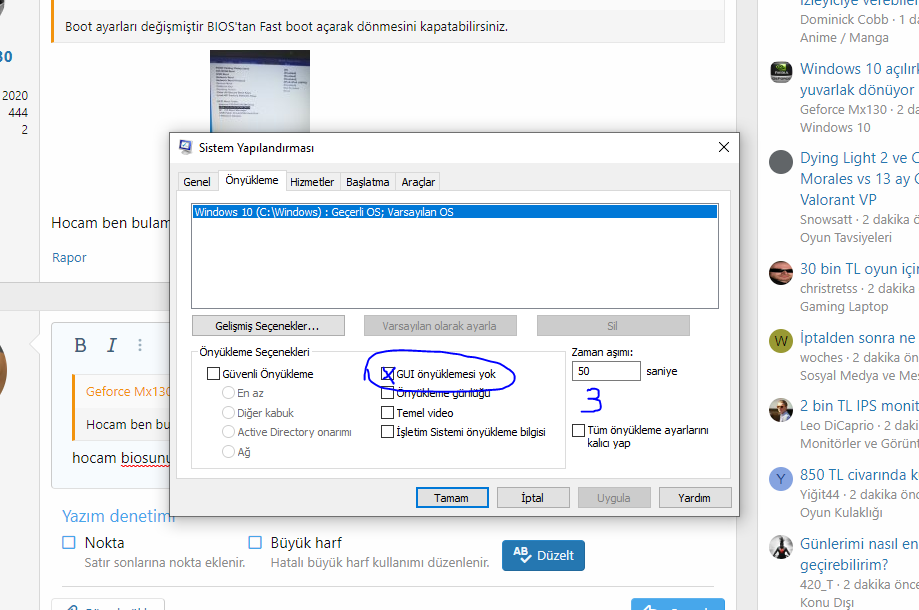Open thread Günlerimi nasıl en geçirebilirim
919x610 pixels.
tap(859, 554)
